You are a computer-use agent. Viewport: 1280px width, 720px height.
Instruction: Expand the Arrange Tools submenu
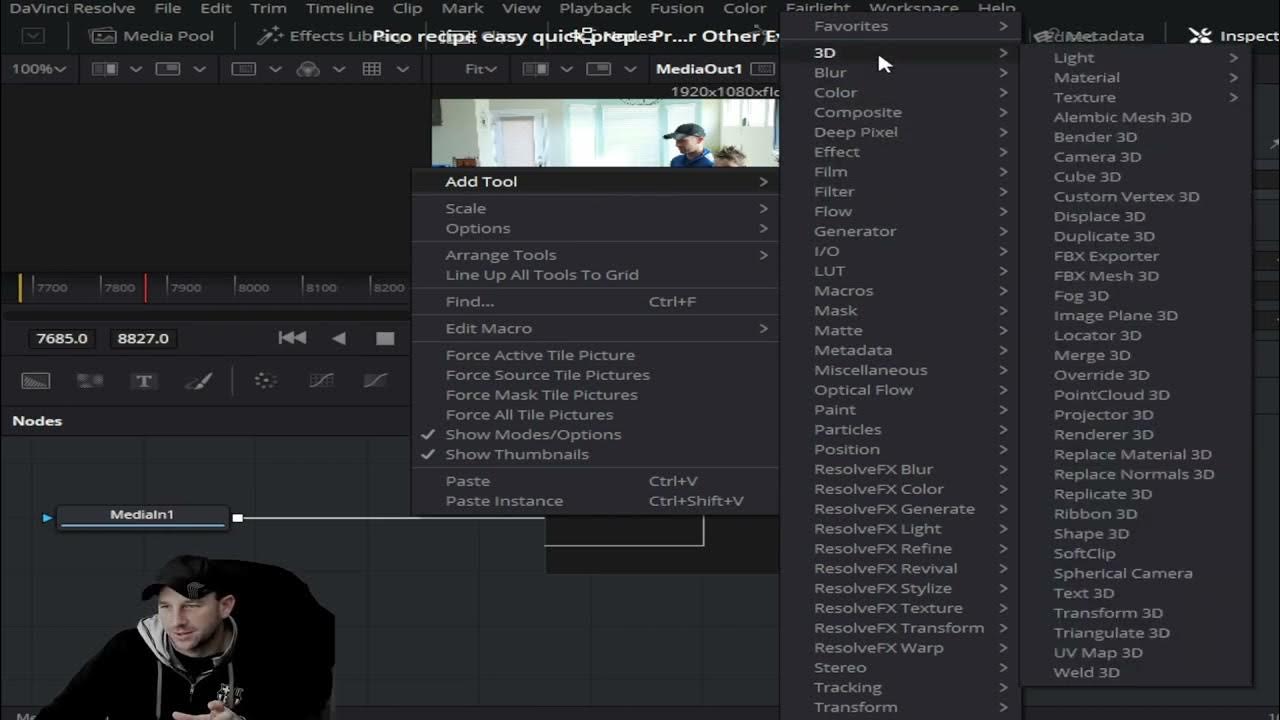click(x=596, y=255)
